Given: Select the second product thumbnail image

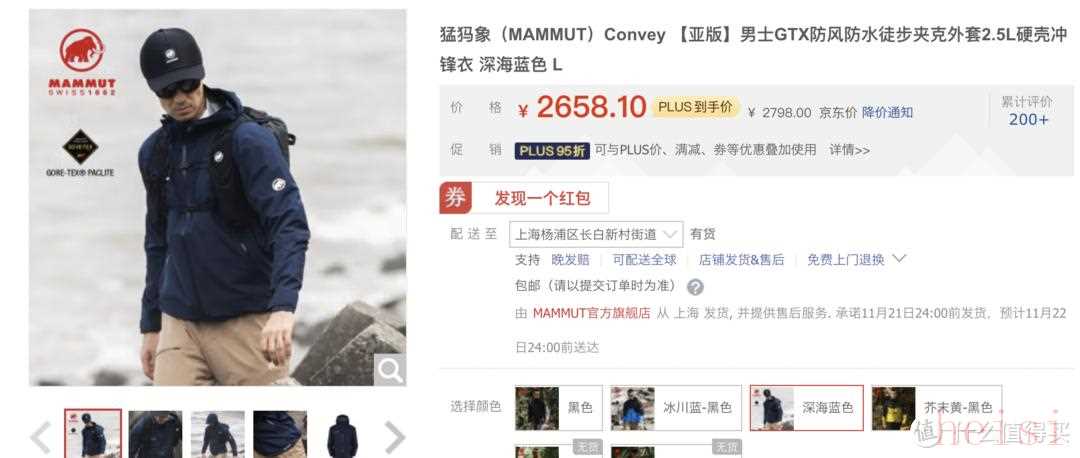Looking at the screenshot, I should [x=156, y=435].
